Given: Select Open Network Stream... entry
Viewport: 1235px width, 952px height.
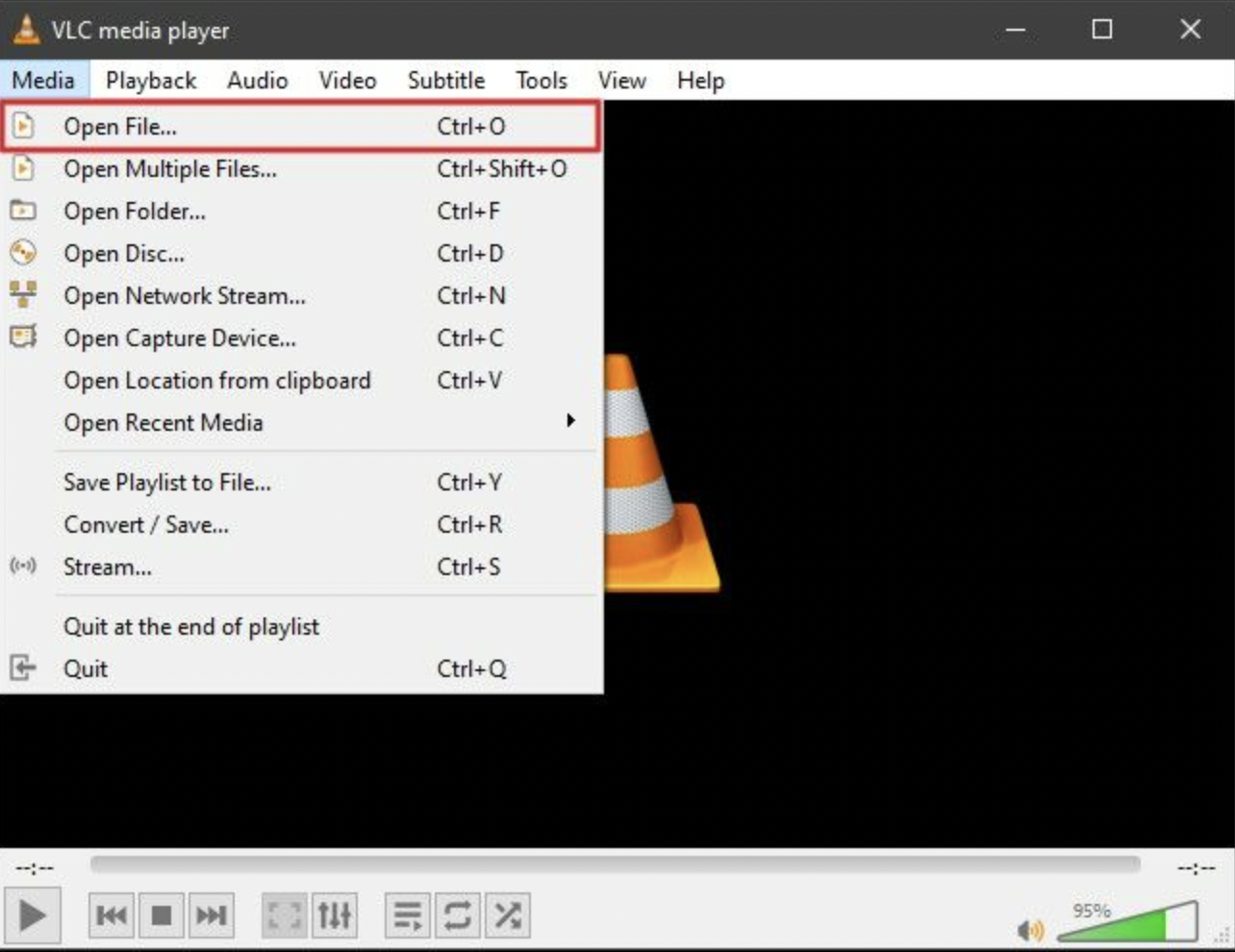Looking at the screenshot, I should point(301,295).
